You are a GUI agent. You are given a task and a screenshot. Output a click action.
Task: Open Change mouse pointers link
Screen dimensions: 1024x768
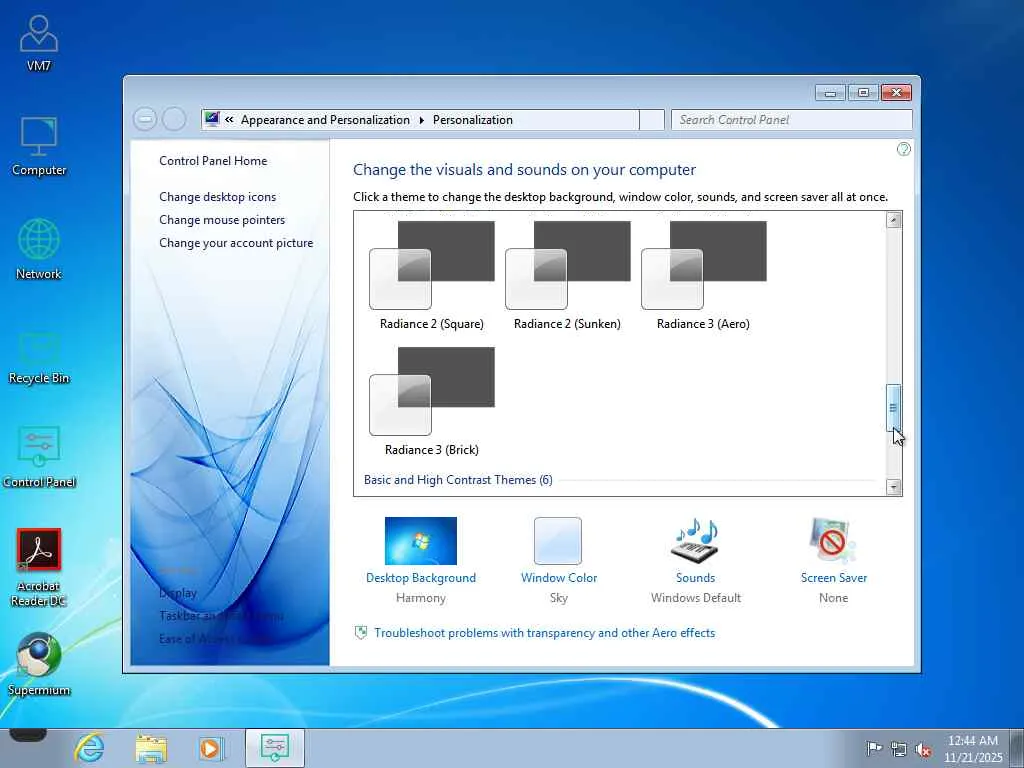(222, 219)
